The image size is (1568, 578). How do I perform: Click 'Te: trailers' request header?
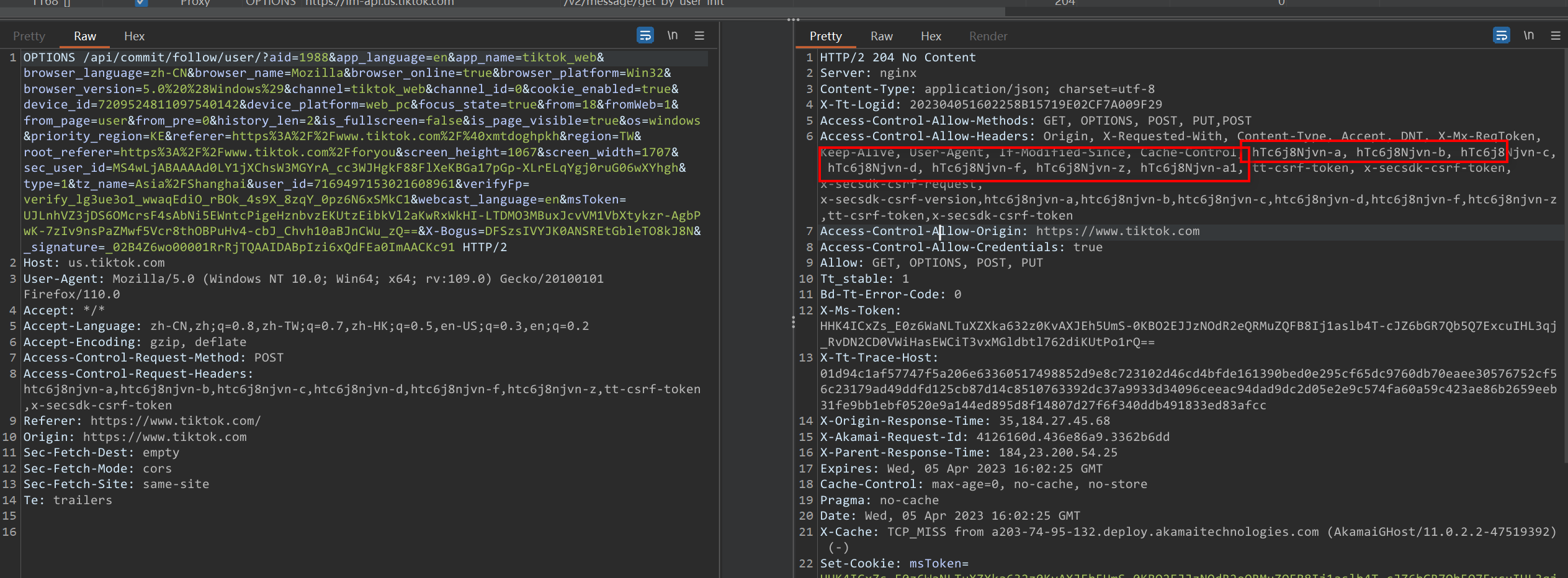point(68,500)
